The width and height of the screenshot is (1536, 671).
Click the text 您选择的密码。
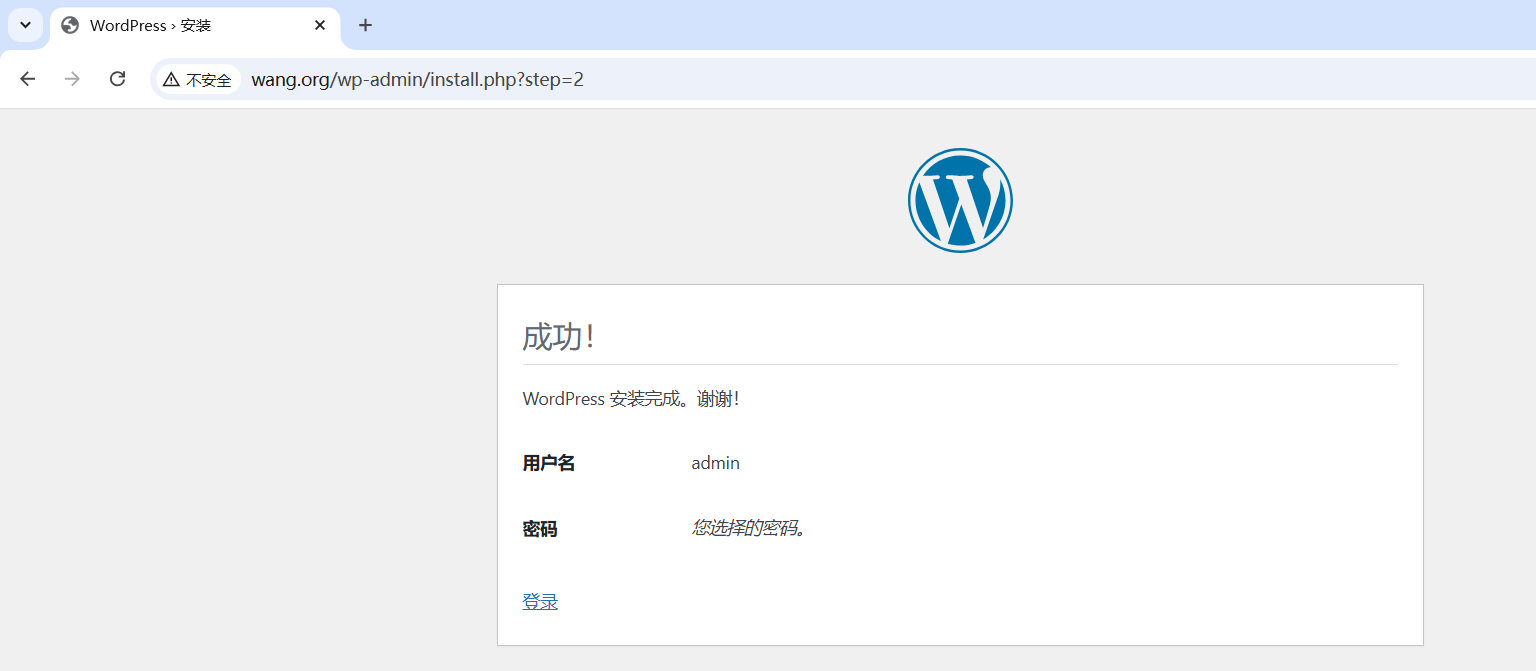749,528
